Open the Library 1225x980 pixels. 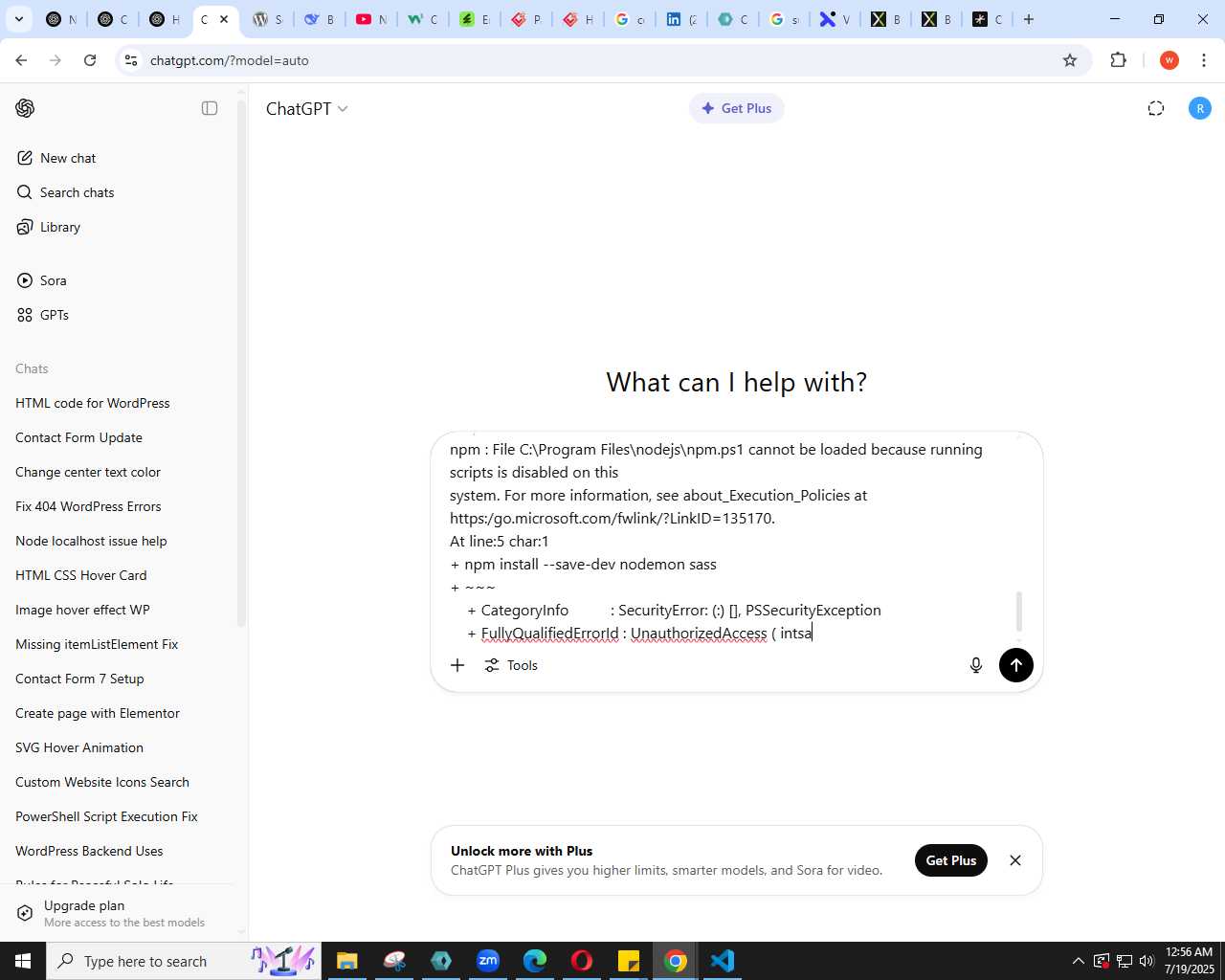point(49,227)
